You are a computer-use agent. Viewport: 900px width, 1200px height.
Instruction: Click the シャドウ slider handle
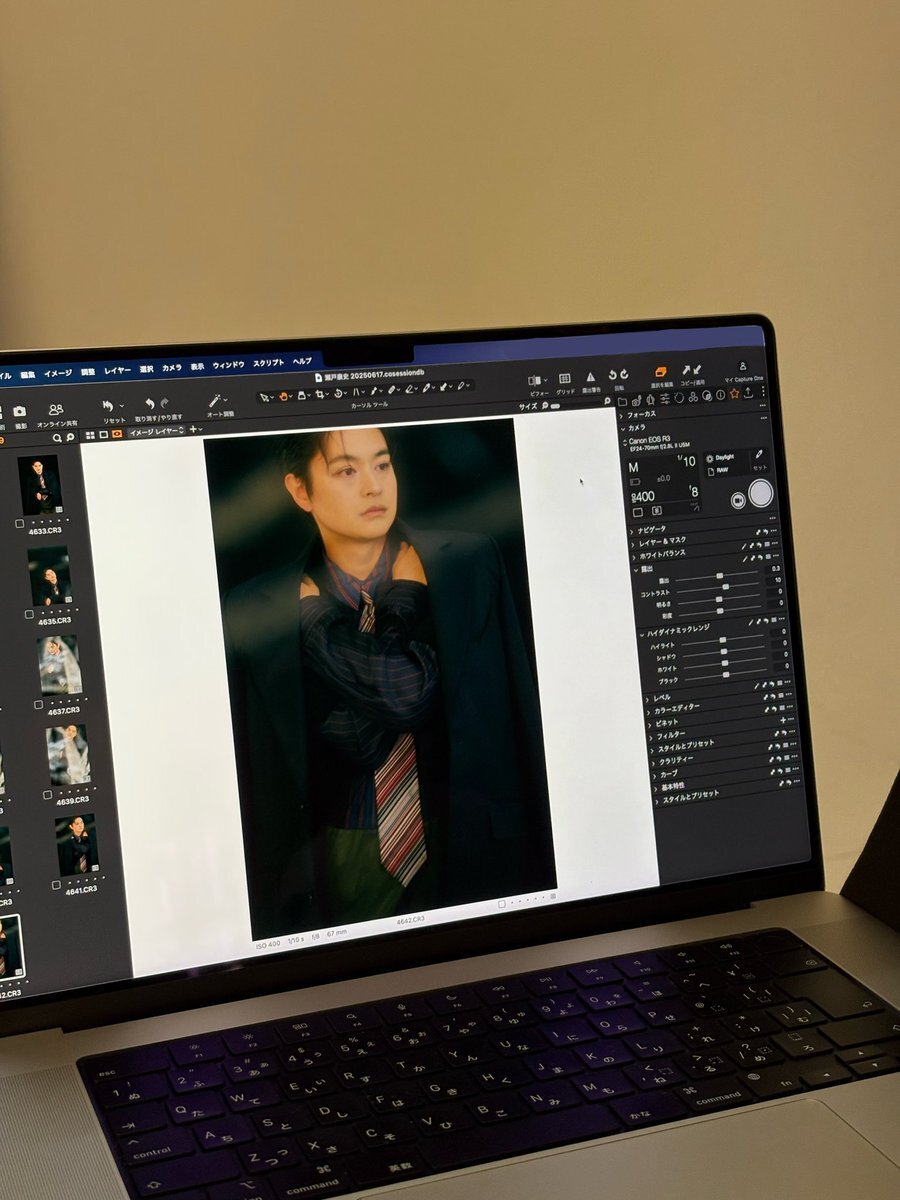coord(724,651)
